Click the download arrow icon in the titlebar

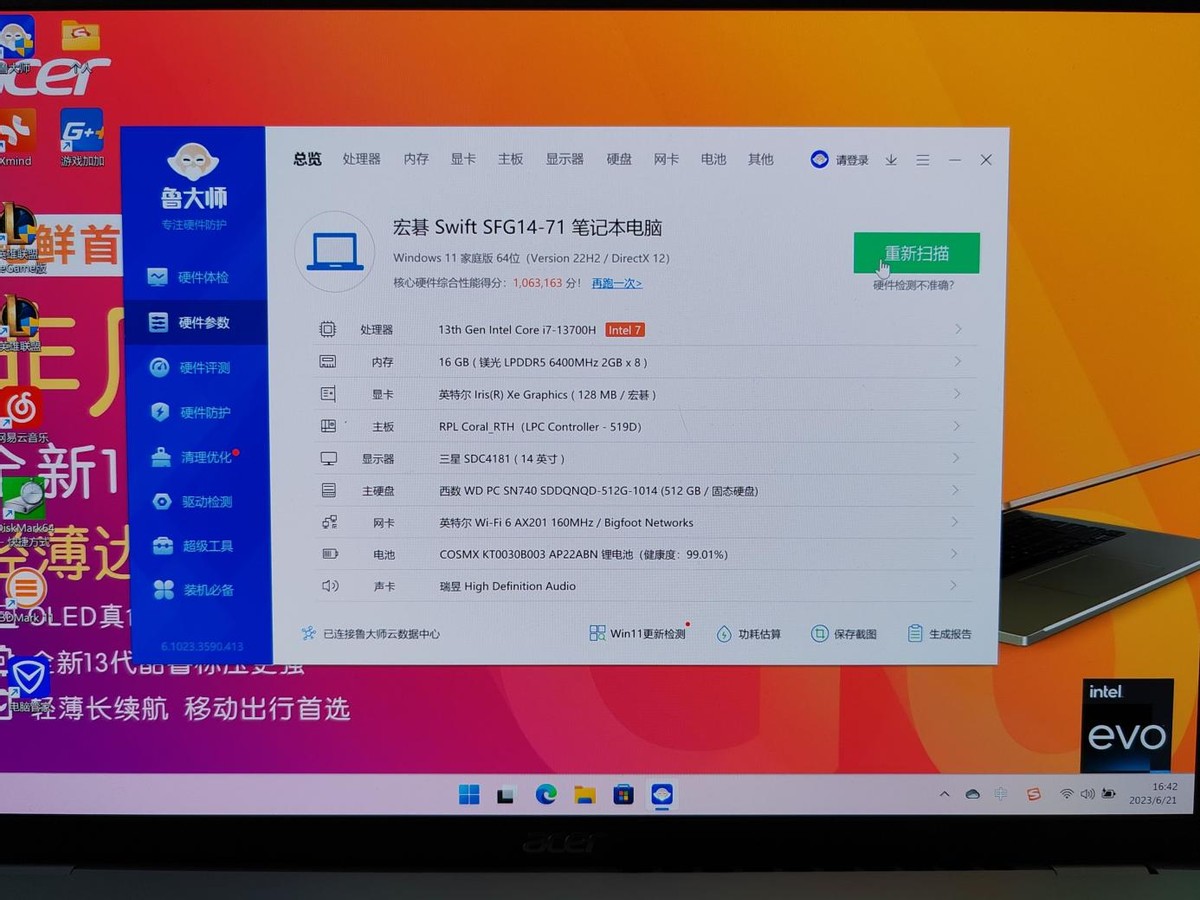click(x=891, y=159)
